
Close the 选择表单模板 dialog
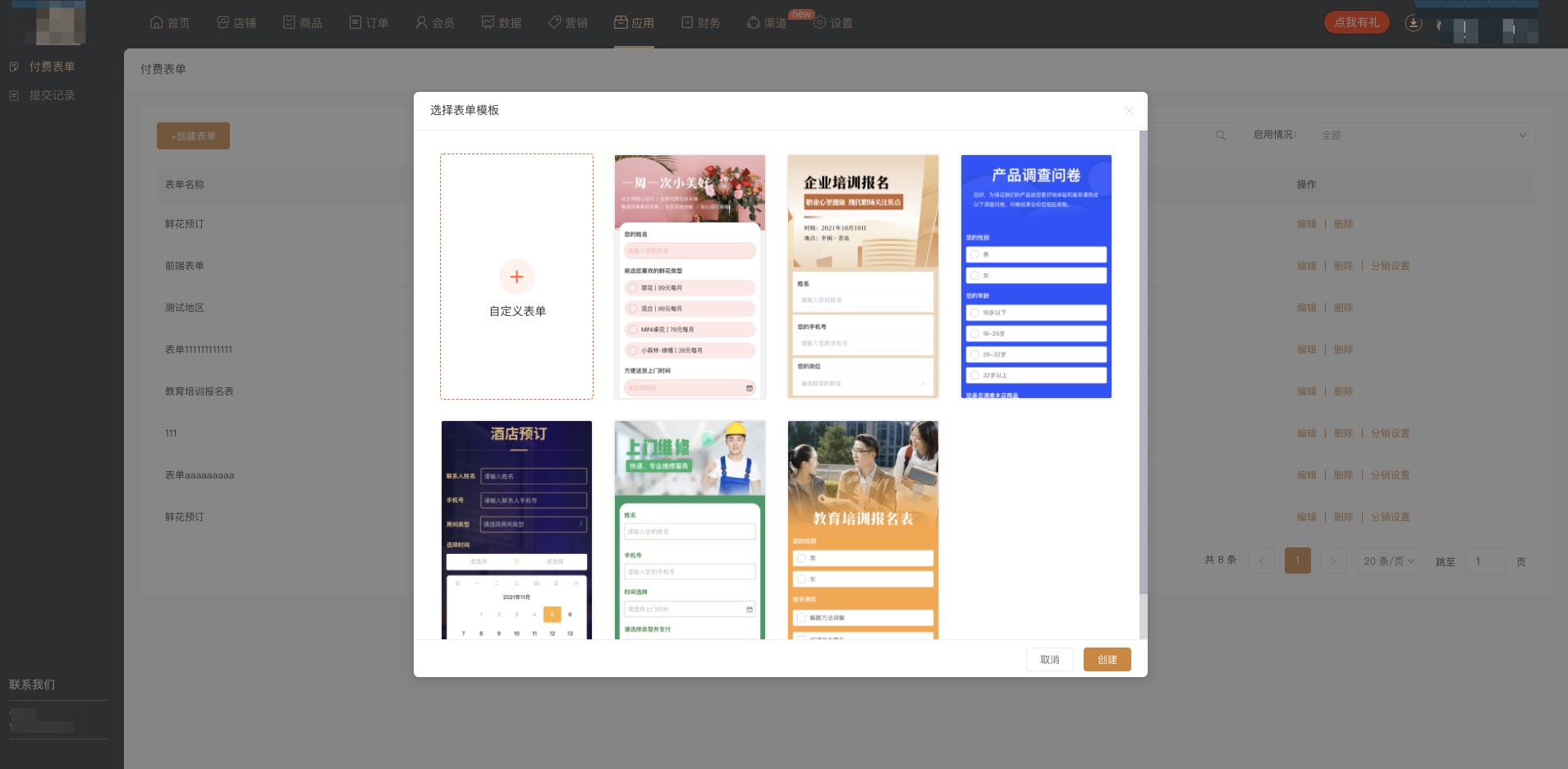point(1130,111)
